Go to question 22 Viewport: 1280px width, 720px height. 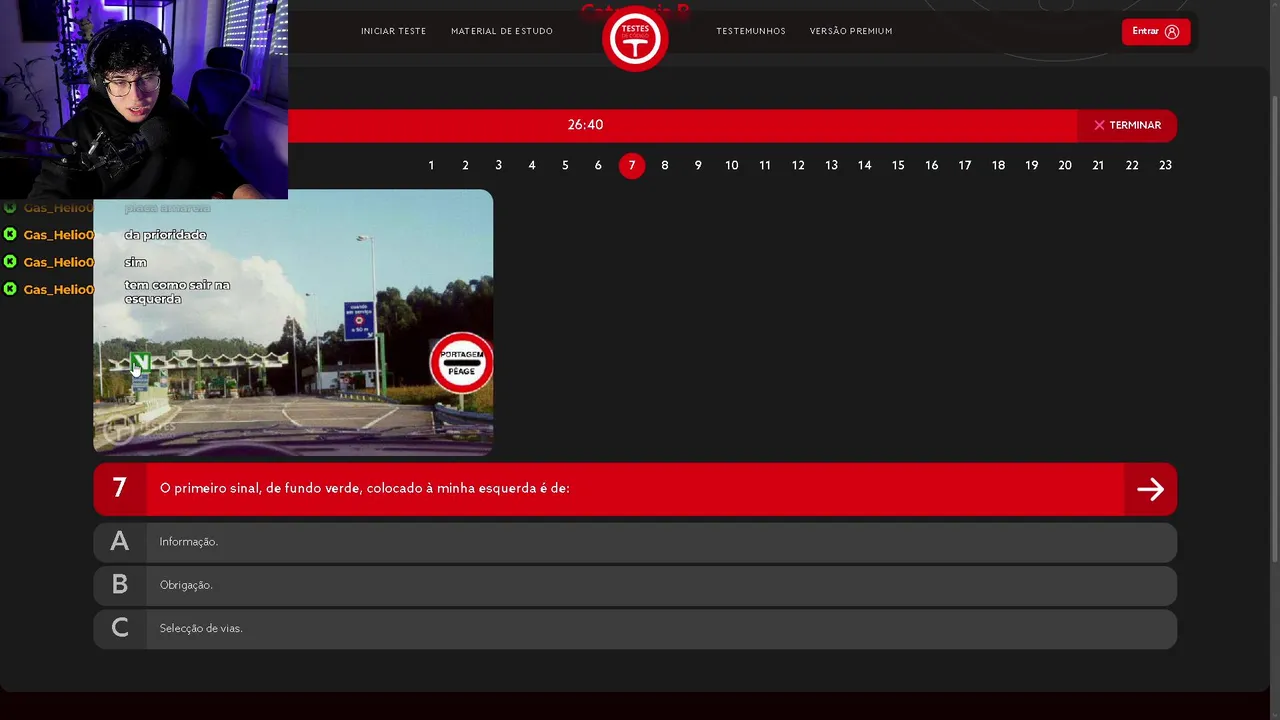1132,166
